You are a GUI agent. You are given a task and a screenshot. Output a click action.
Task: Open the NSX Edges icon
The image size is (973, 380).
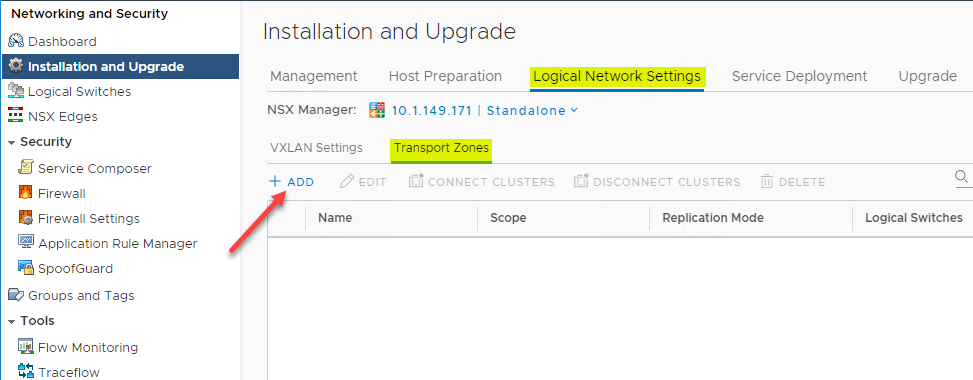point(16,116)
